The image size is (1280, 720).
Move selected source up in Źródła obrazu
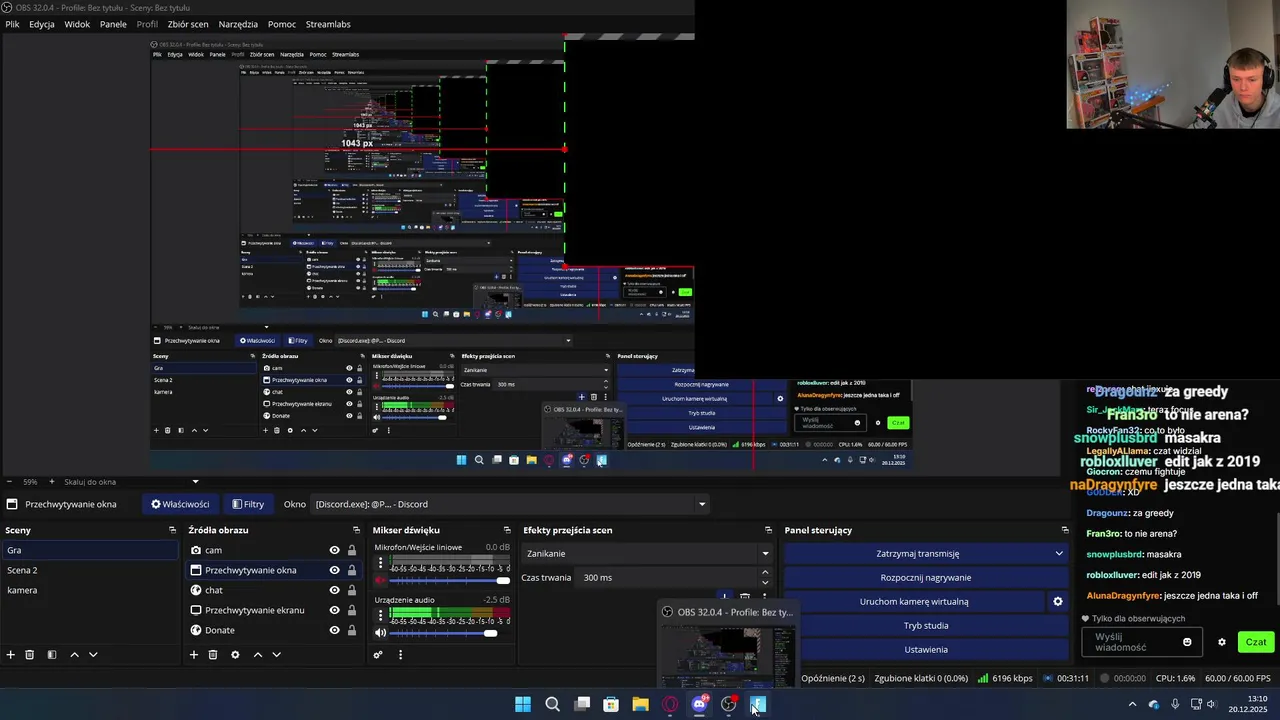257,655
